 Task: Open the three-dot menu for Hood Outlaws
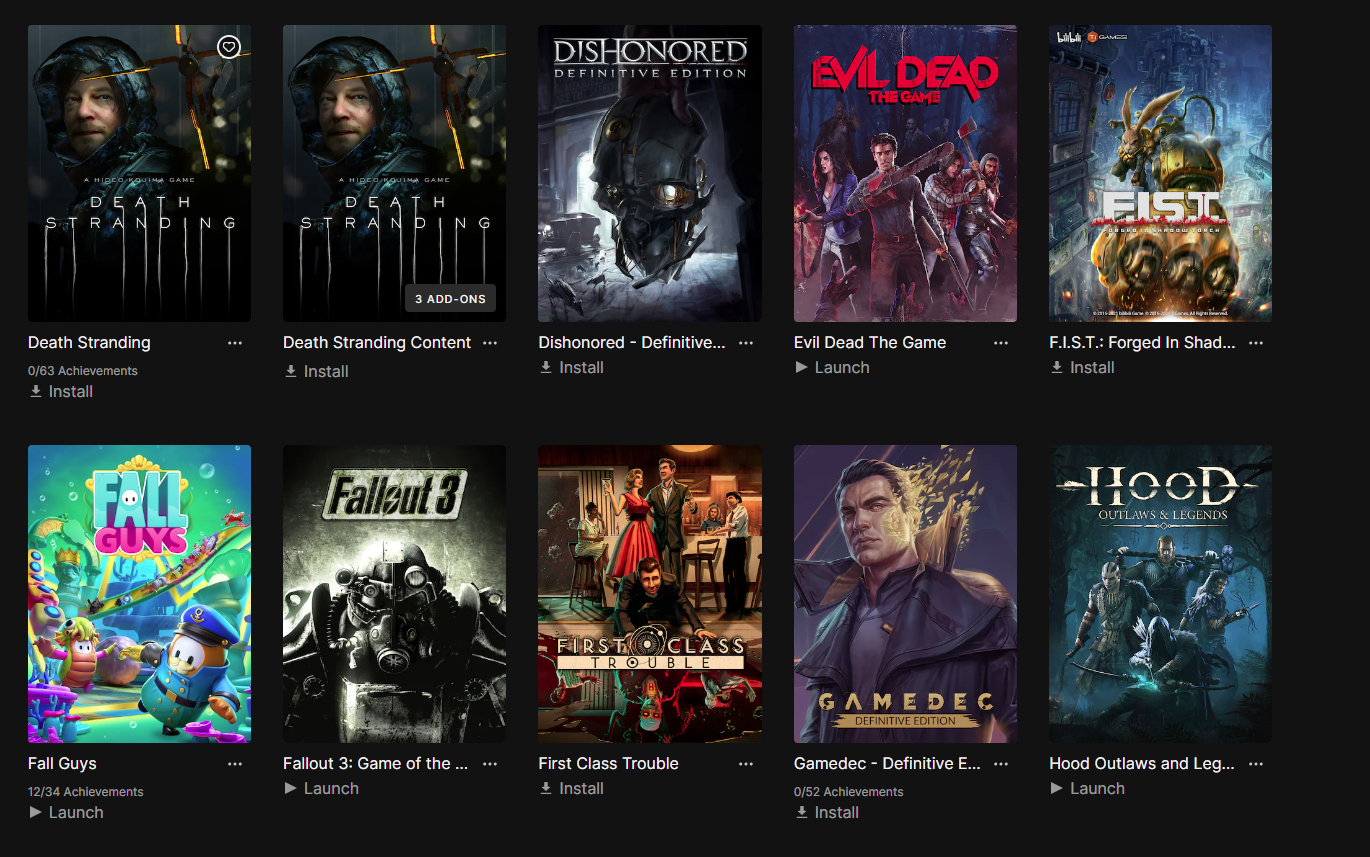coord(1256,764)
